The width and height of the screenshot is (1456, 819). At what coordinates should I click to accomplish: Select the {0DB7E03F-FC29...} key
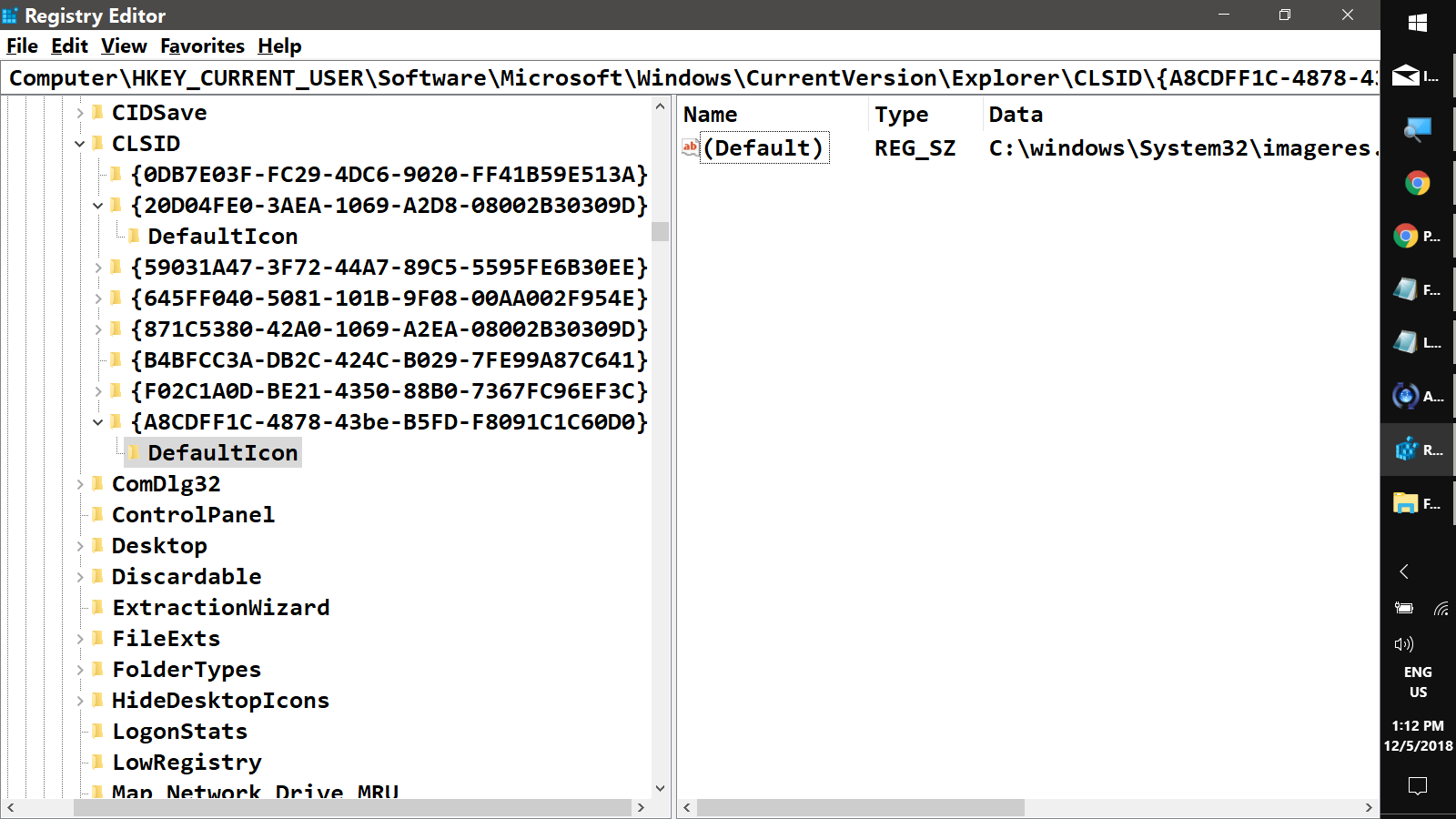tap(389, 174)
